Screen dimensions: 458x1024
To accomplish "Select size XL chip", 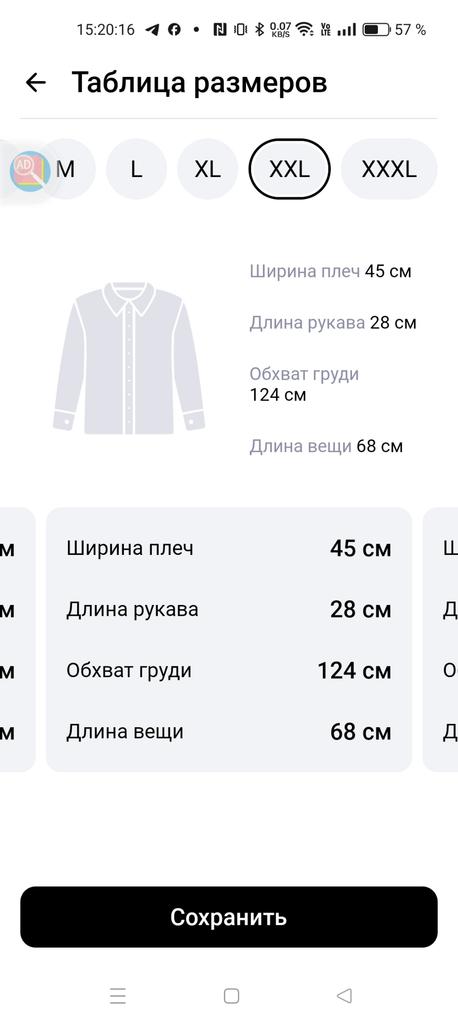I will coord(207,169).
